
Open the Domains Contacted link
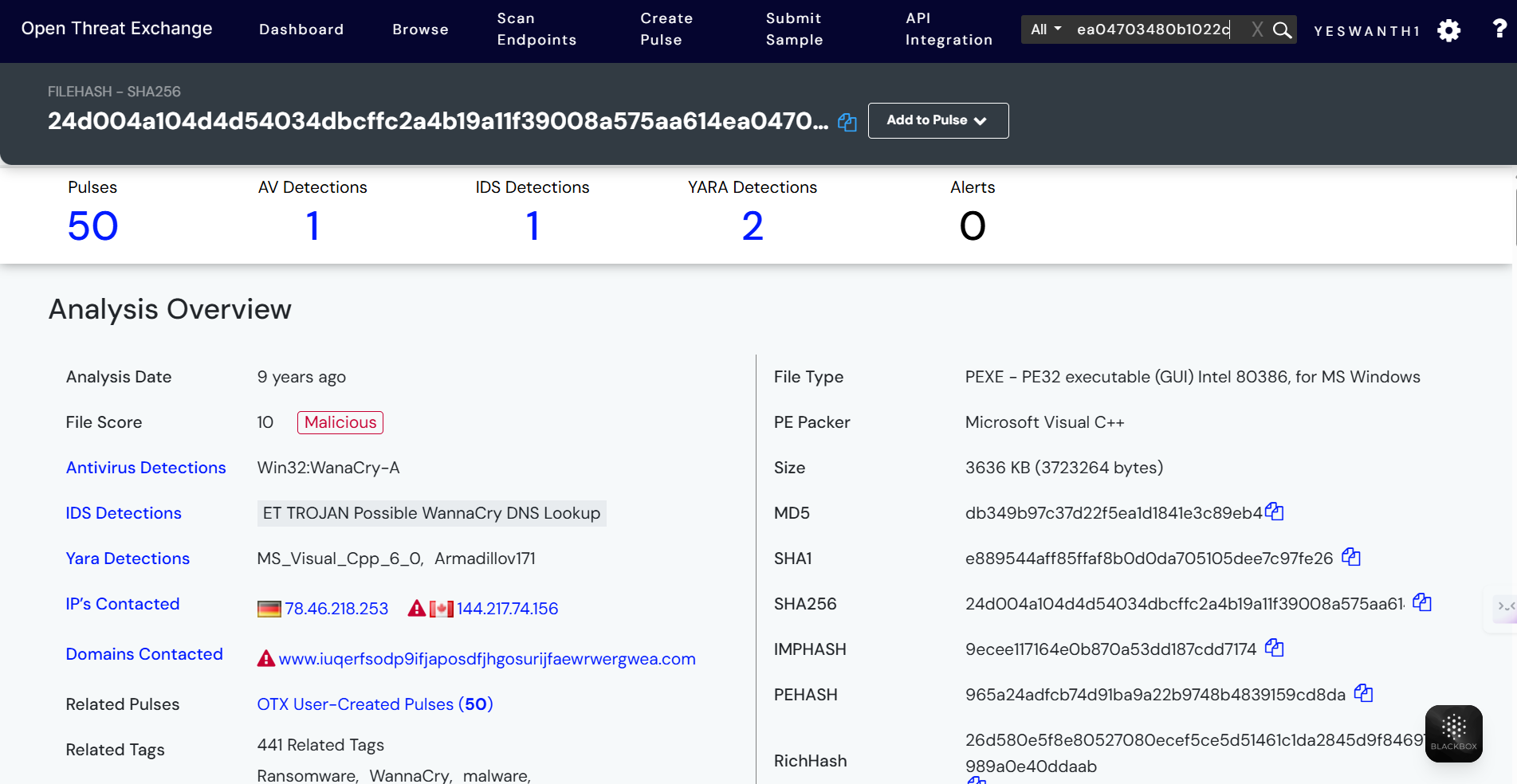pyautogui.click(x=144, y=654)
